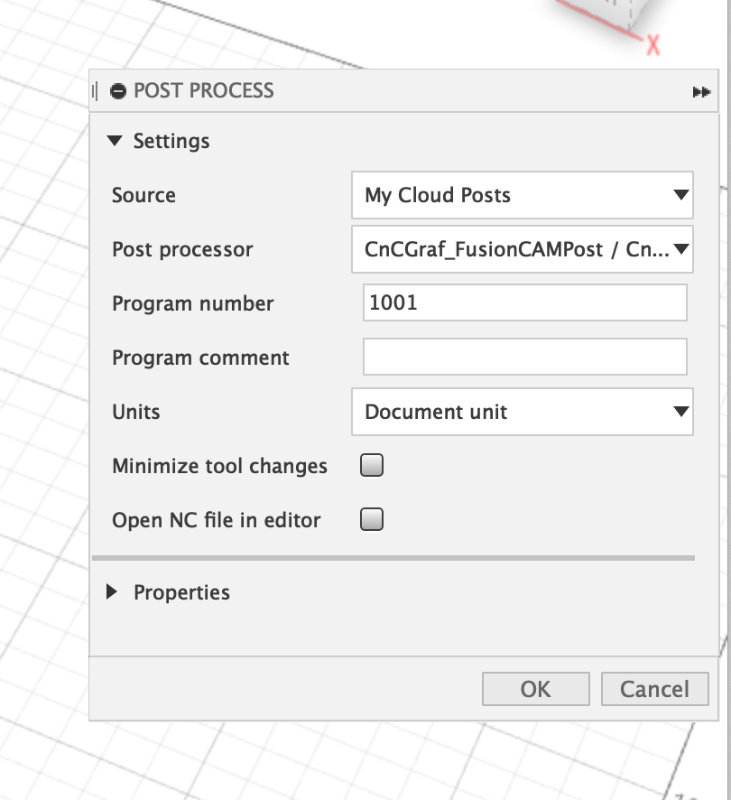Expand the Properties section
Viewport: 731px width, 800px height.
[x=111, y=592]
